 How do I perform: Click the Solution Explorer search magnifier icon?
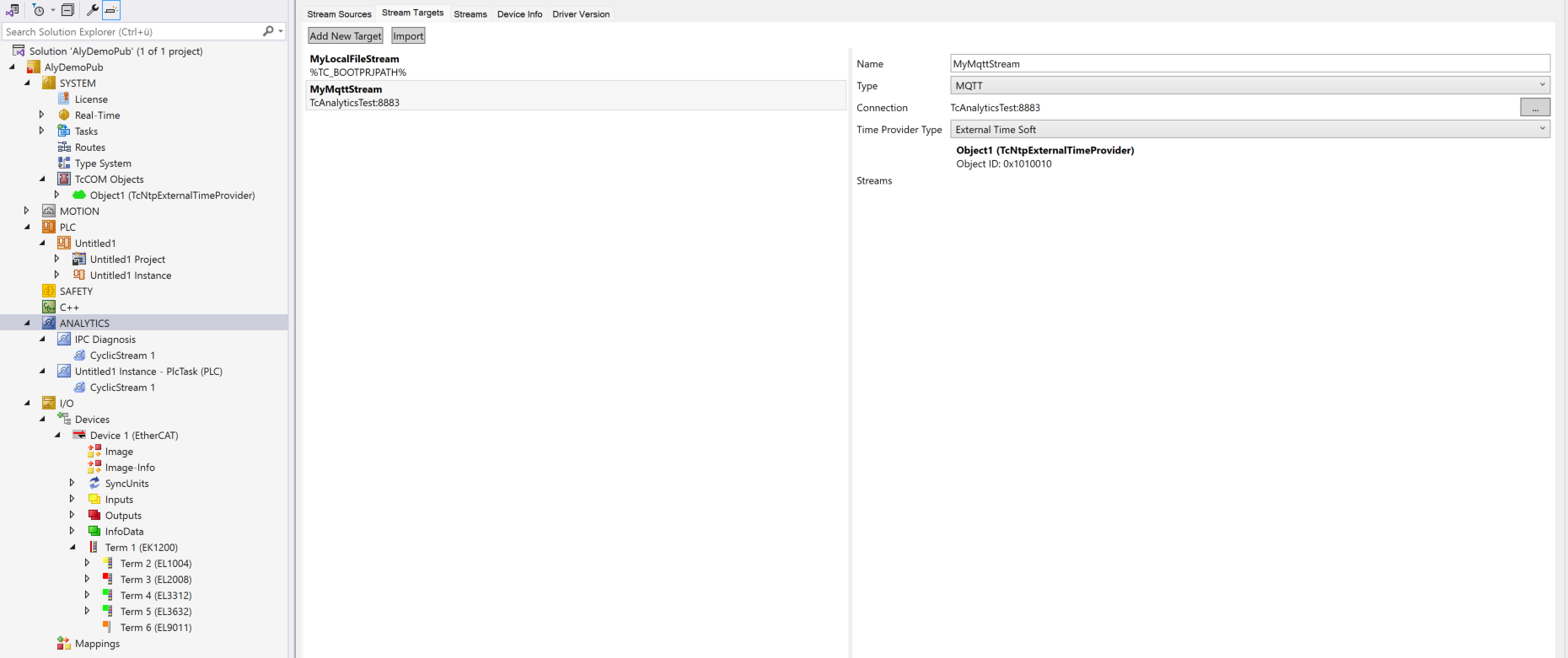coord(268,31)
